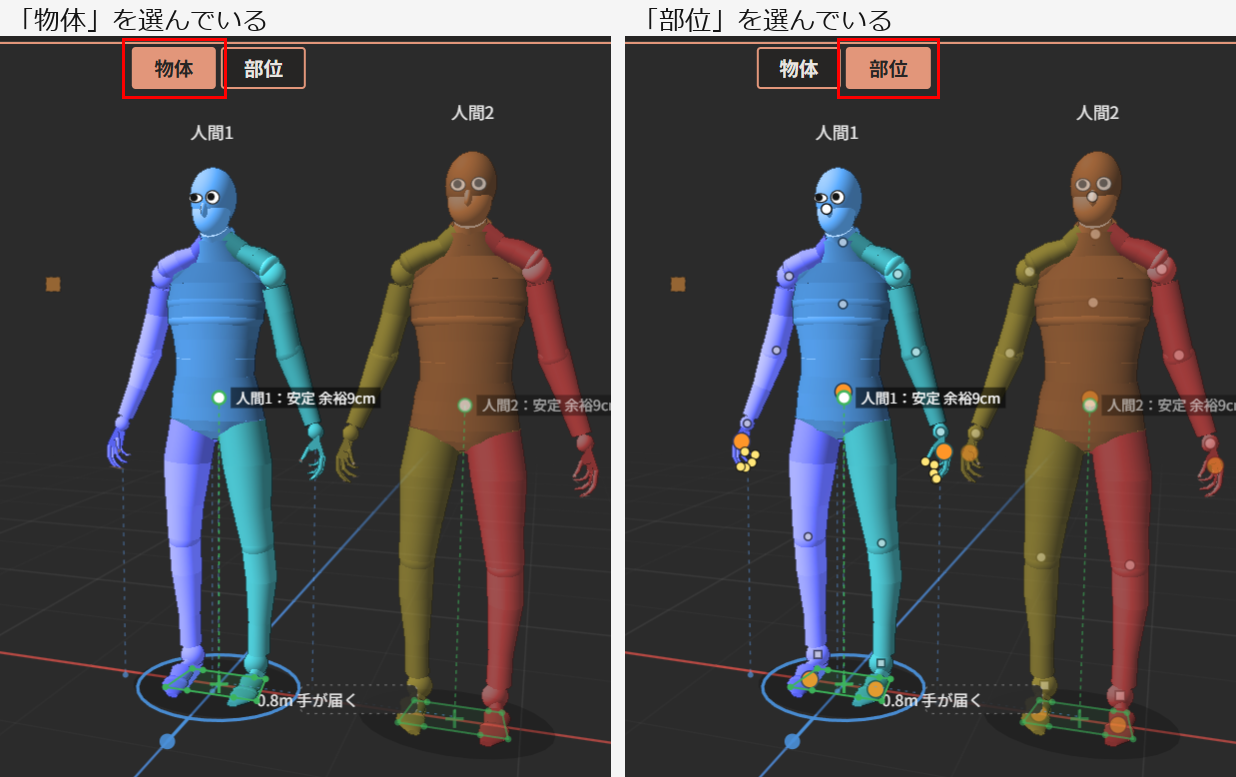This screenshot has width=1236, height=777.
Task: Select the orange foot handle on 人間2's red foot
Action: pos(1118,724)
